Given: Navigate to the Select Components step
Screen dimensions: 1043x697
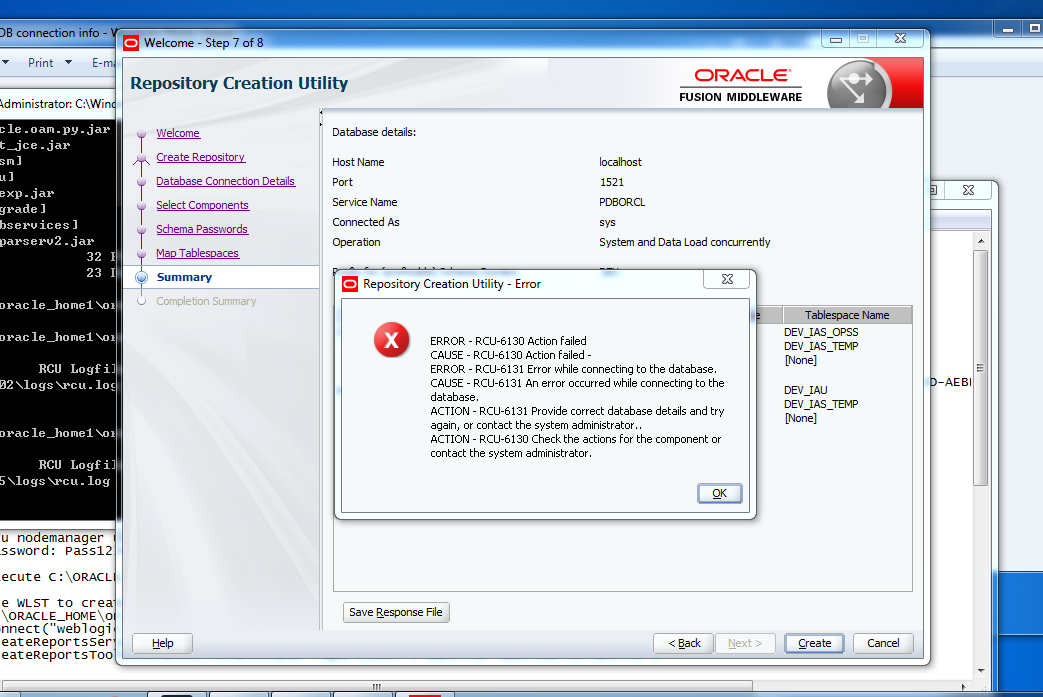Looking at the screenshot, I should [x=202, y=205].
